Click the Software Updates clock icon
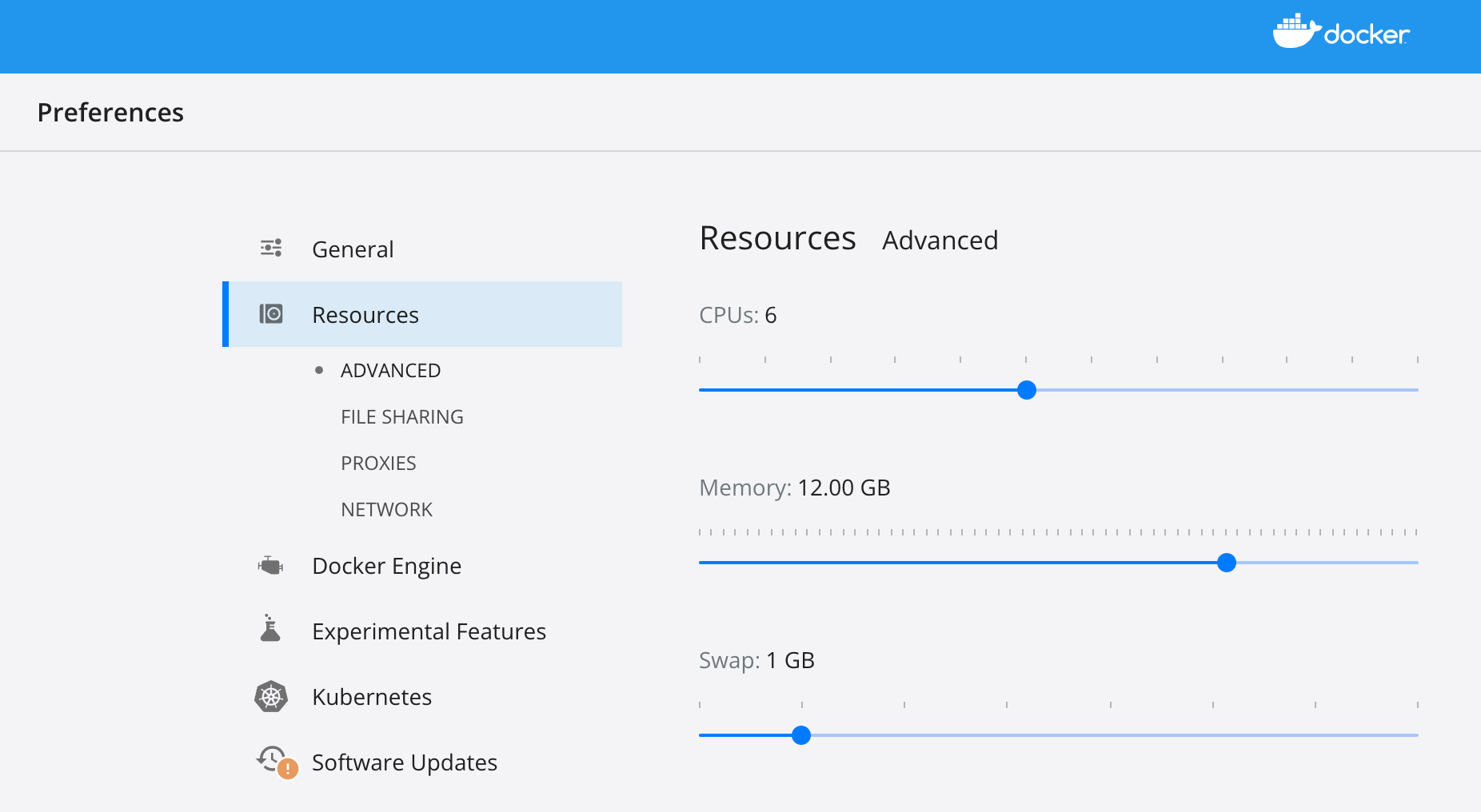Screen dimensions: 1481x812 tap(270, 757)
